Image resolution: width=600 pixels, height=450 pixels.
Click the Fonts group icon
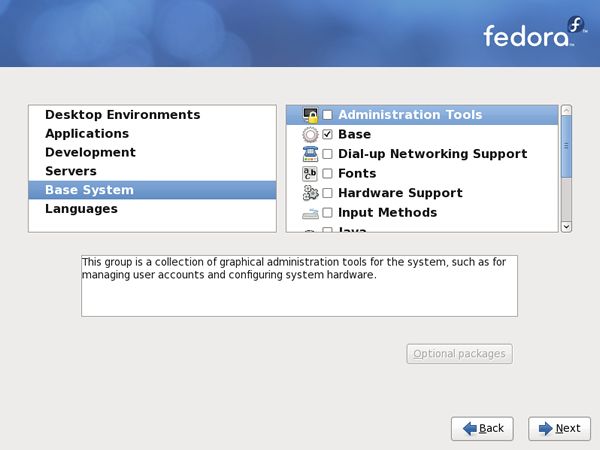click(310, 173)
